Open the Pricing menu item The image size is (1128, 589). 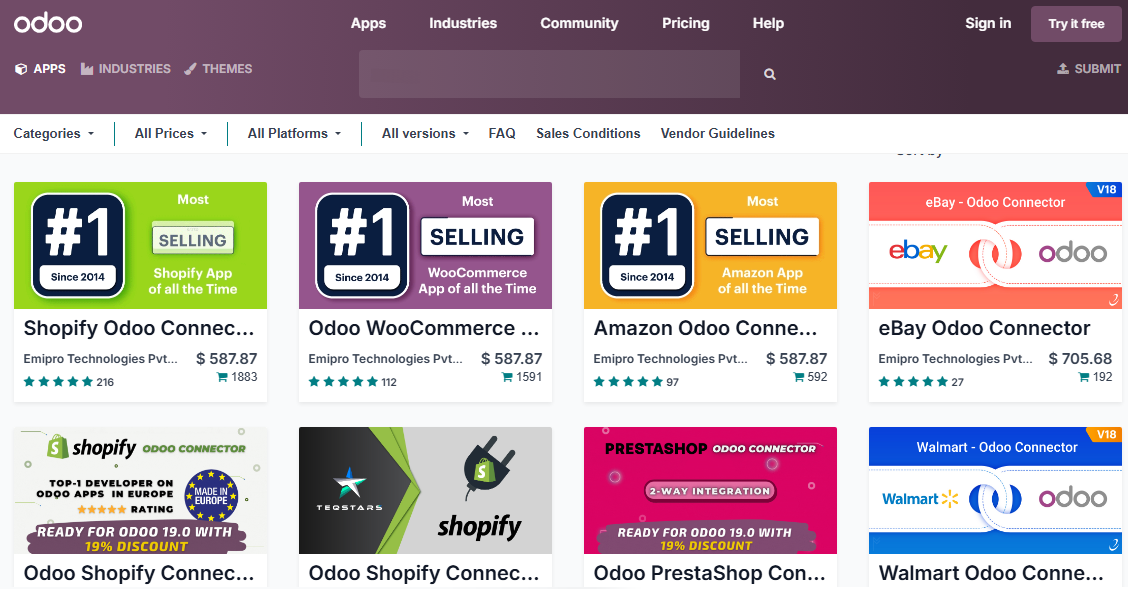[x=686, y=23]
